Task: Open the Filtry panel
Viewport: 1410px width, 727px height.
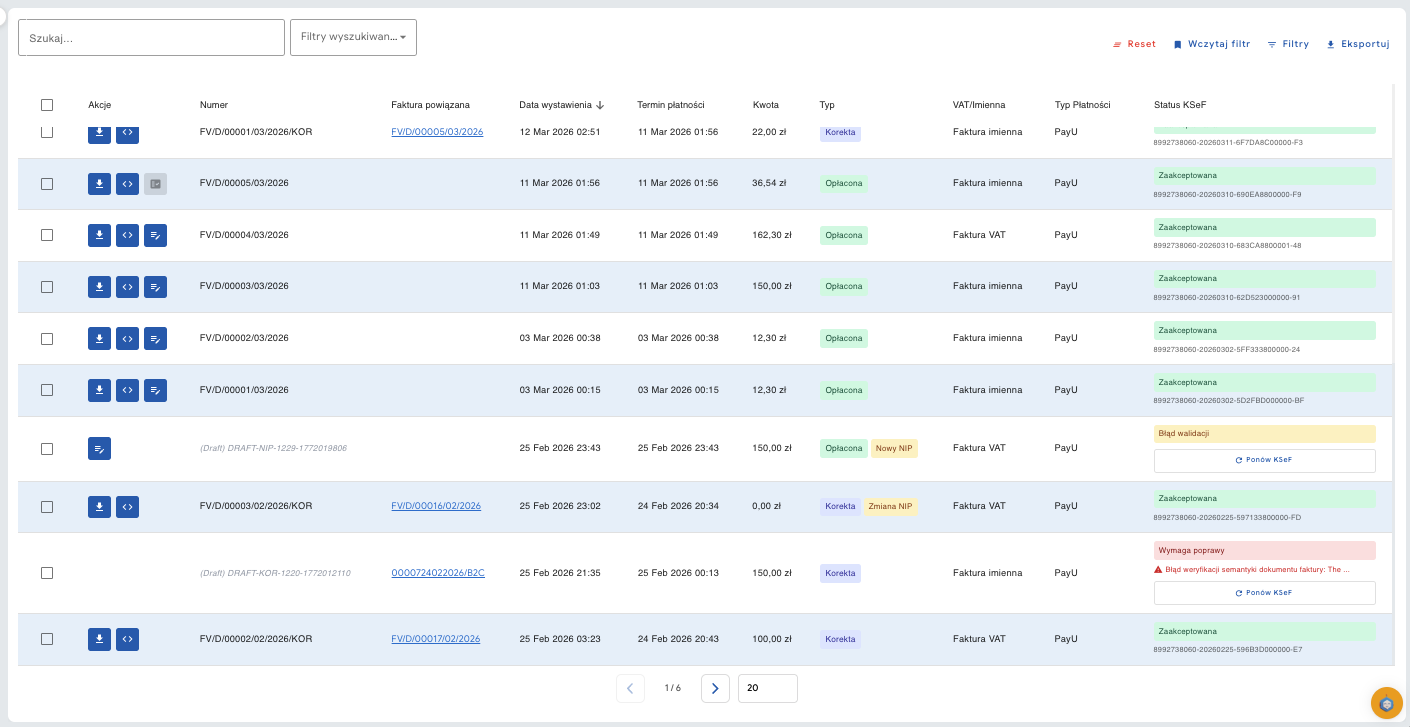Action: point(1288,44)
